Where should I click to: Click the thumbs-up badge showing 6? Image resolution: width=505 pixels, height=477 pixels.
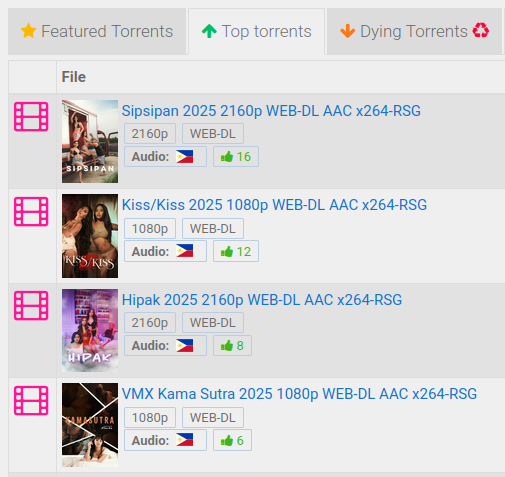pyautogui.click(x=232, y=440)
